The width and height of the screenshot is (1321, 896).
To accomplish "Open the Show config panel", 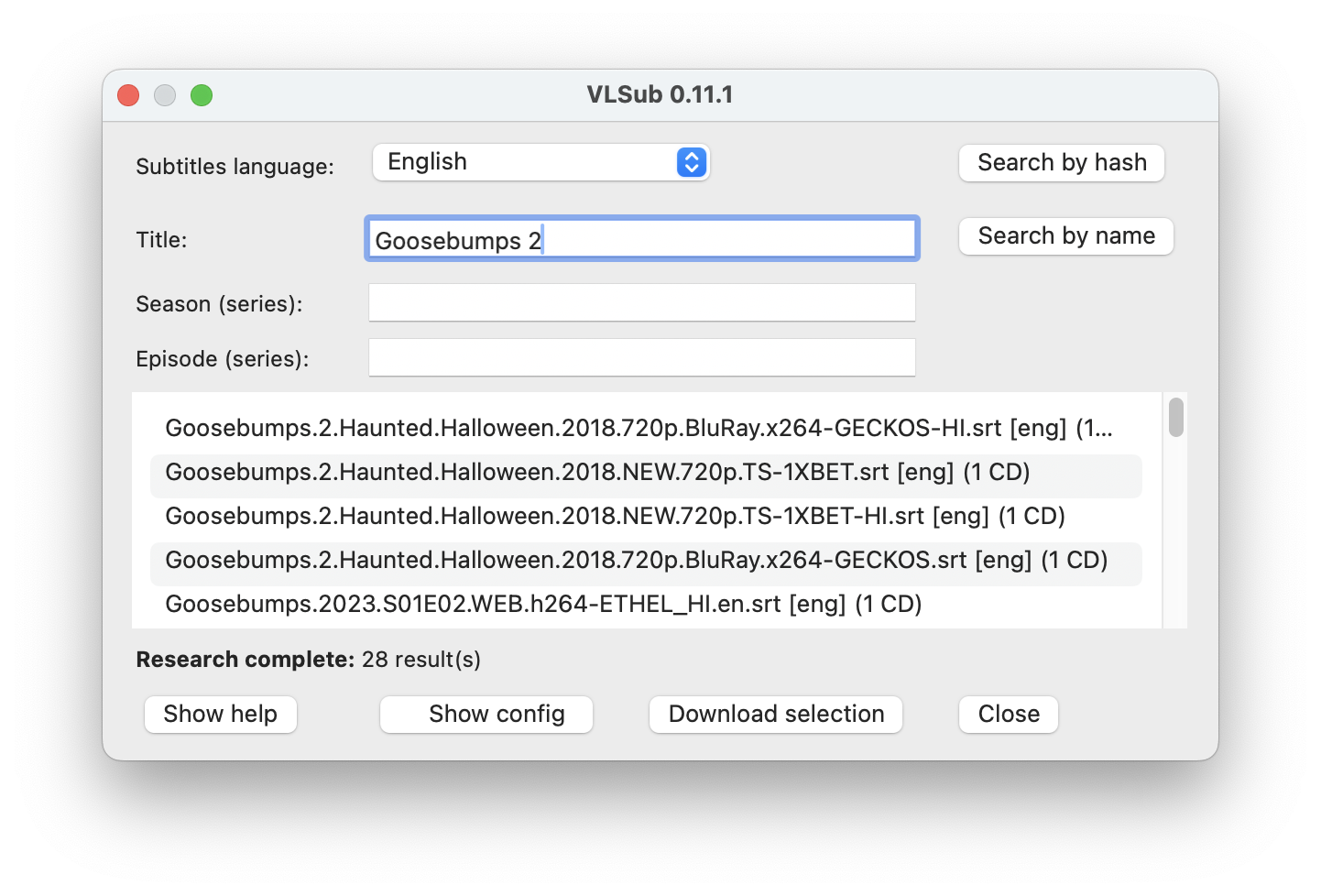I will click(486, 714).
